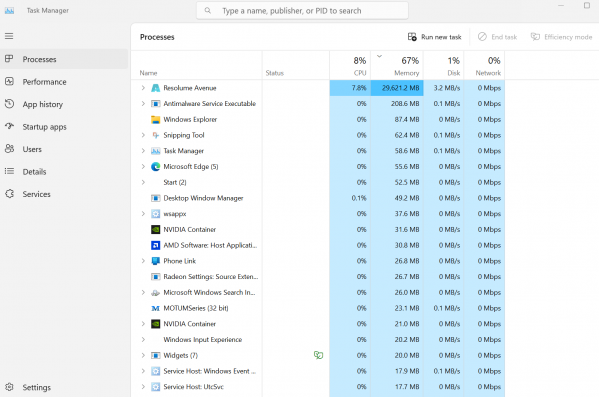Expand the Resolume Avenue process group

tap(143, 88)
